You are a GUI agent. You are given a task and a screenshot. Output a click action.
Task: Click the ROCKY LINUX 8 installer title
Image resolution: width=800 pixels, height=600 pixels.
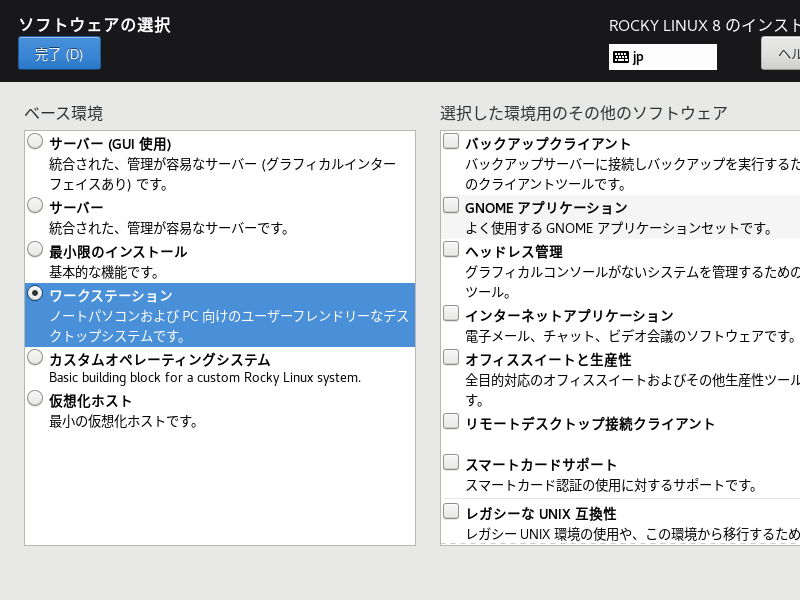704,26
